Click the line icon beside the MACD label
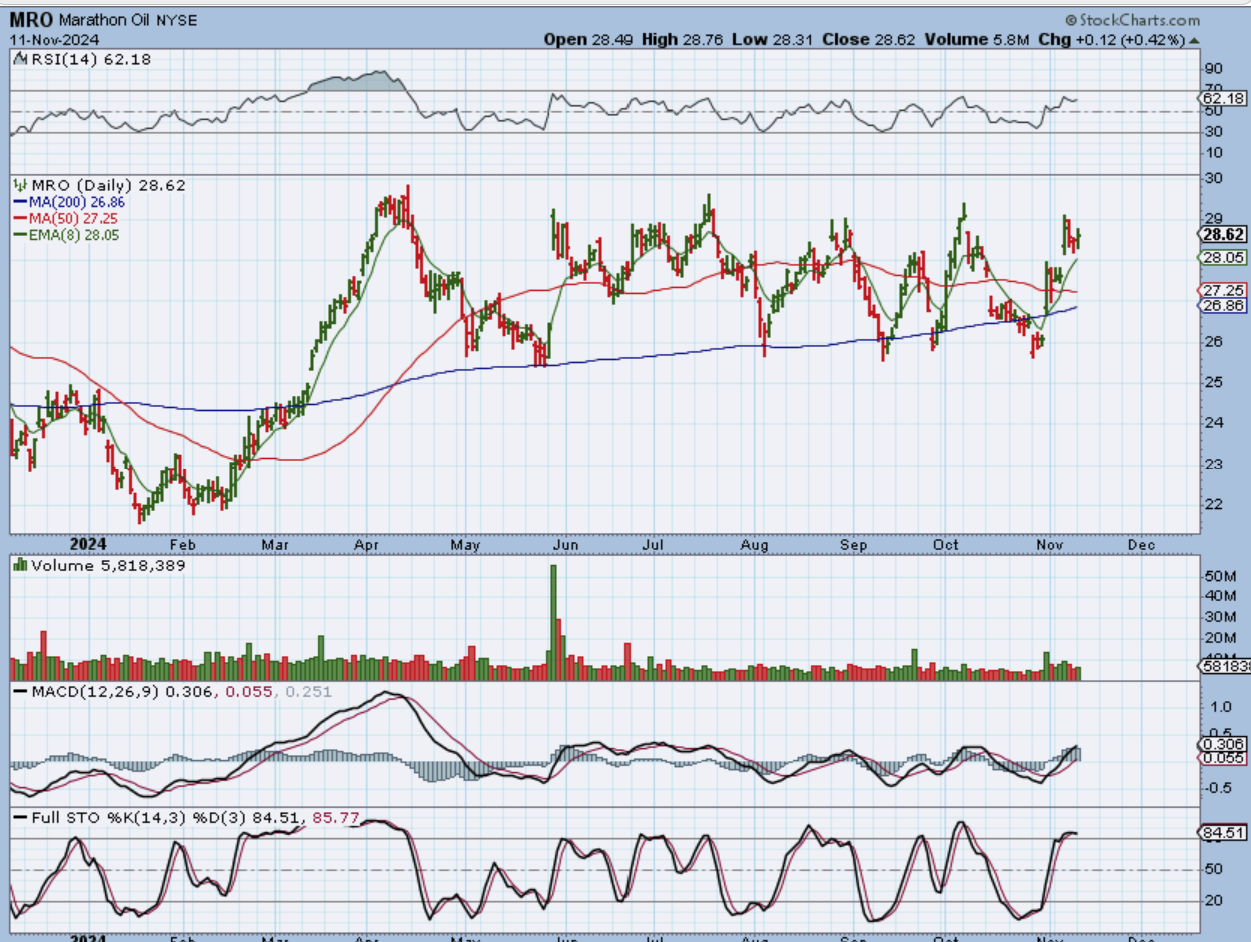1251x942 pixels. [x=20, y=691]
